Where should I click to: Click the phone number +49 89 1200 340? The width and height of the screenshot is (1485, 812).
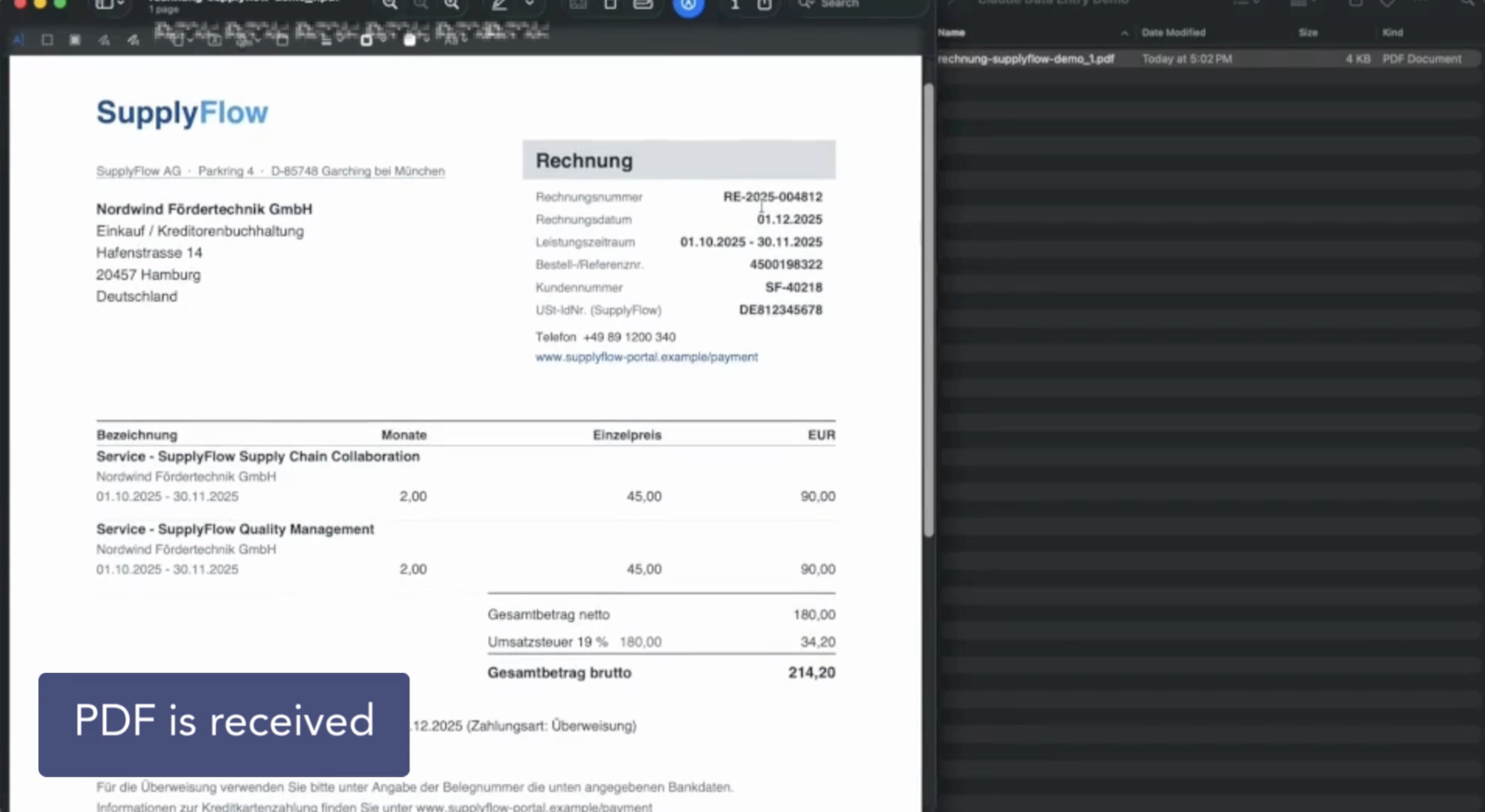click(629, 337)
